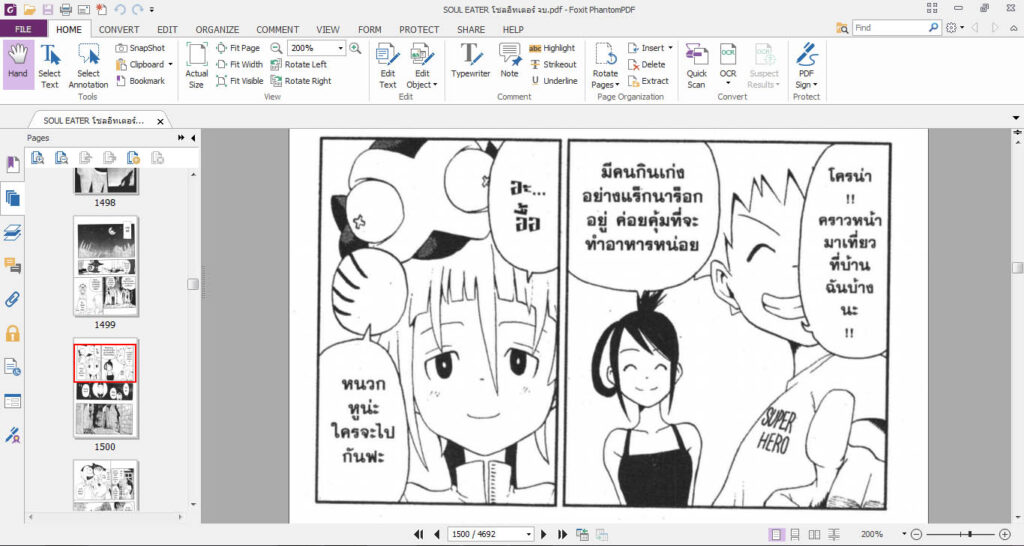Switch to the COMMENT tab
Screen dimensions: 1024x546
coord(278,29)
